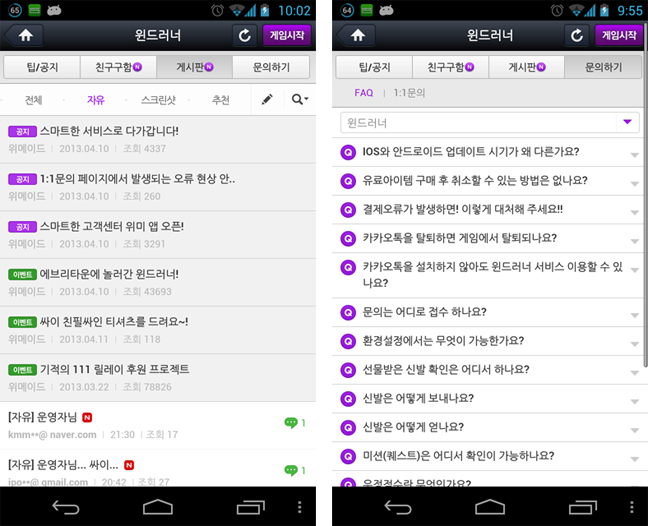Open the 문의하기 tab on left phone

click(271, 67)
